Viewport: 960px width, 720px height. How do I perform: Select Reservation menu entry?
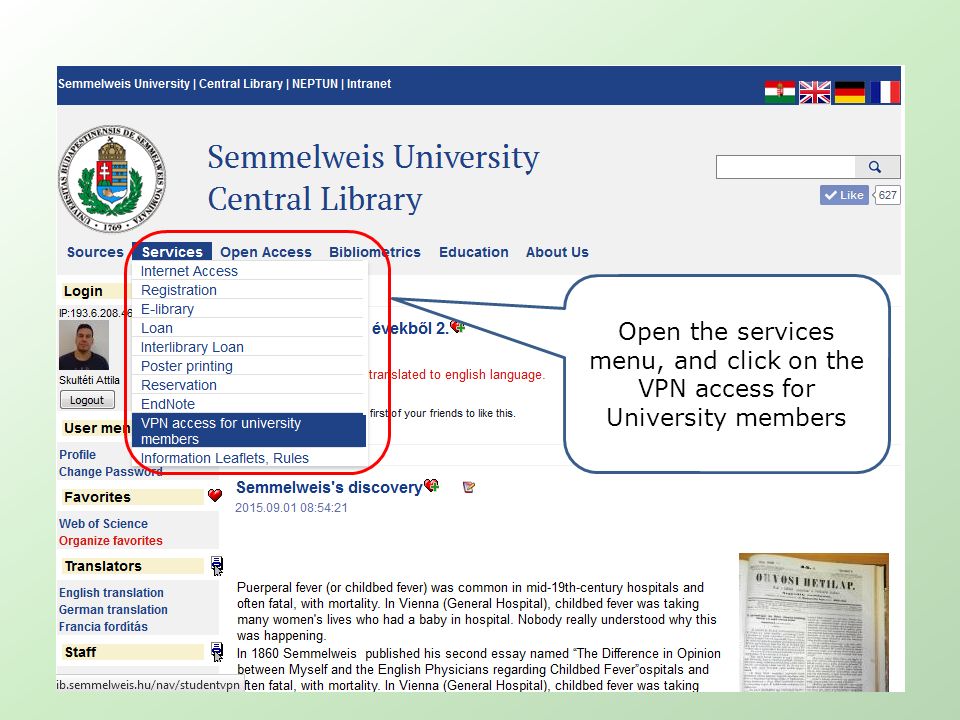point(249,384)
